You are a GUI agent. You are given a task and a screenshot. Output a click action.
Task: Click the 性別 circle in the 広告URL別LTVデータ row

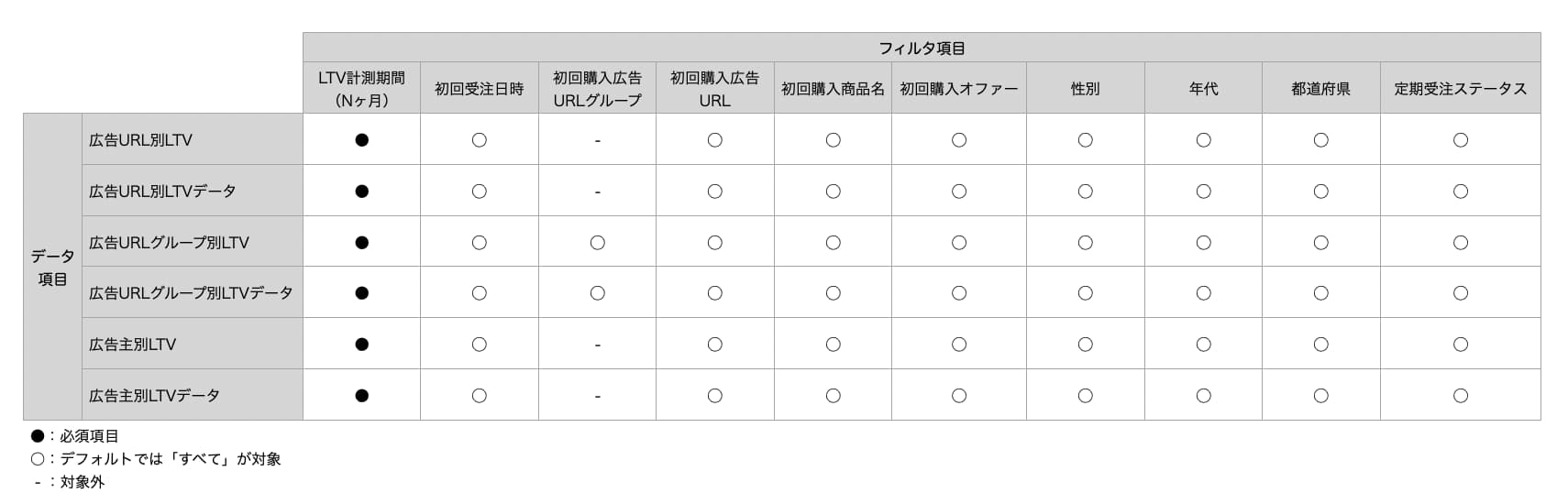pyautogui.click(x=1085, y=192)
